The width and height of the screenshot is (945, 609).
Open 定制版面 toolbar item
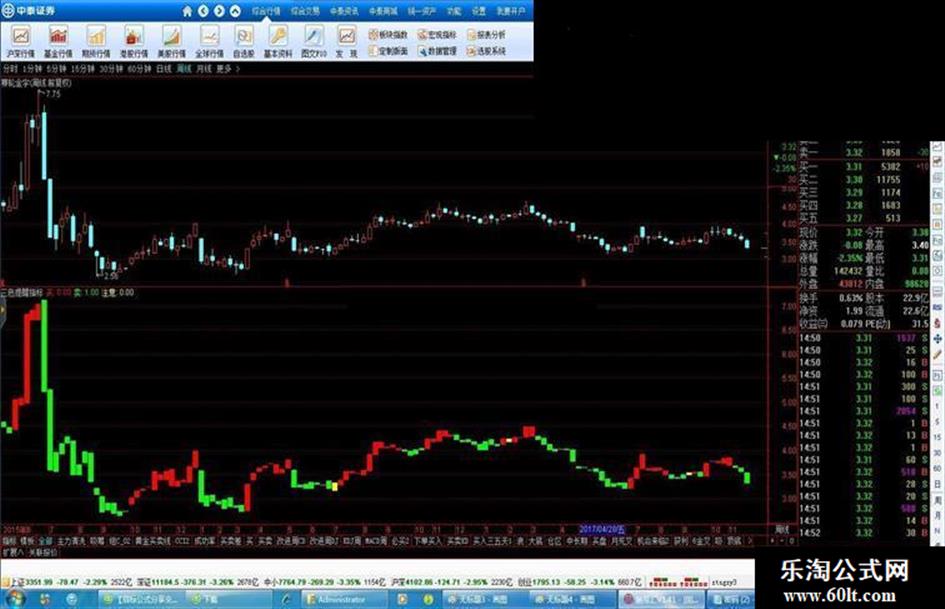388,51
